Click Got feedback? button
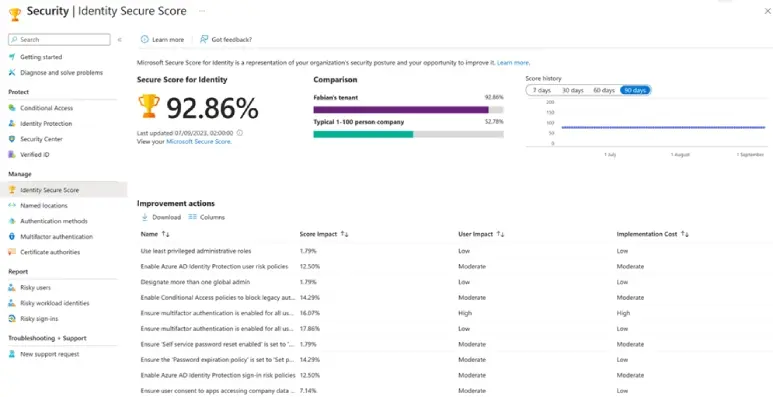 pos(226,39)
